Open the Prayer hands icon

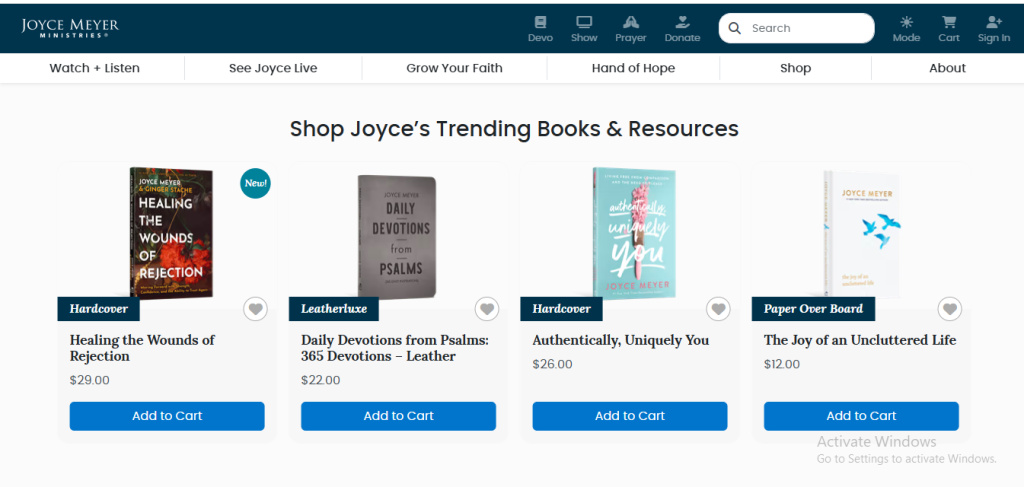click(630, 22)
